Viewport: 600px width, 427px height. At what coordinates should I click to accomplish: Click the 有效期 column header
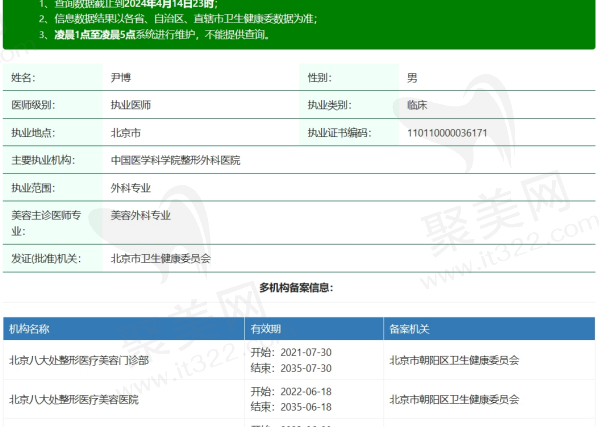pyautogui.click(x=266, y=329)
